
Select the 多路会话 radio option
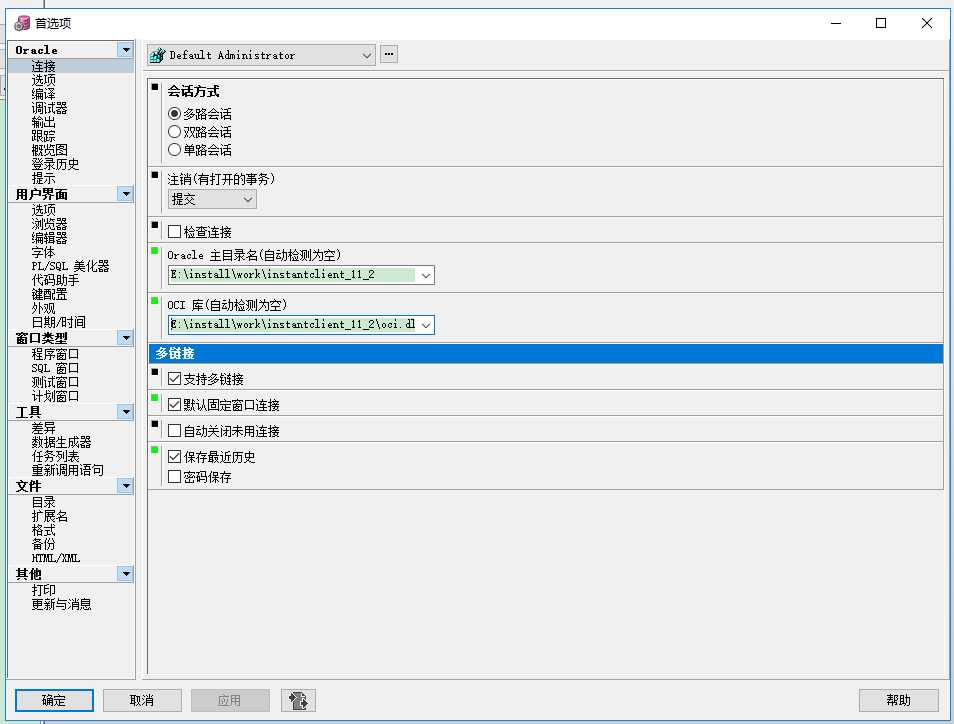coord(174,114)
